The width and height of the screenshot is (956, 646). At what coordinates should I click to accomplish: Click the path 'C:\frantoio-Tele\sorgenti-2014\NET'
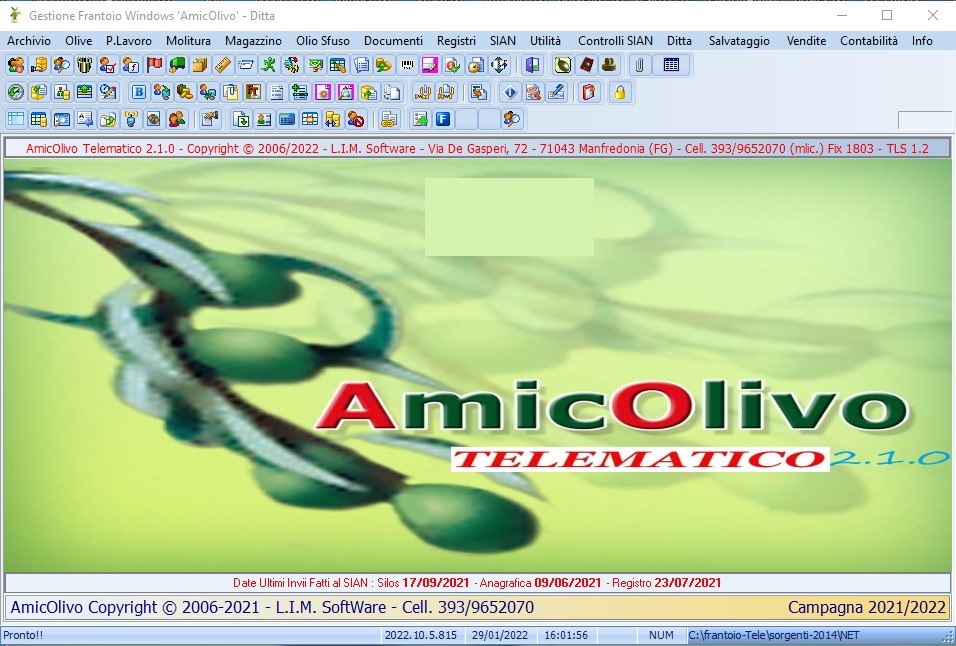pyautogui.click(x=774, y=635)
